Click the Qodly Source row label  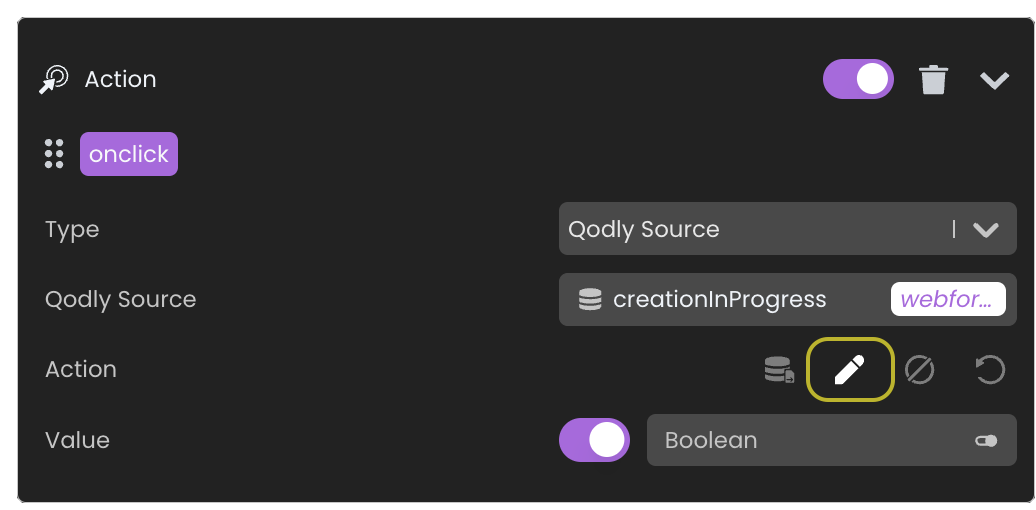[x=120, y=299]
